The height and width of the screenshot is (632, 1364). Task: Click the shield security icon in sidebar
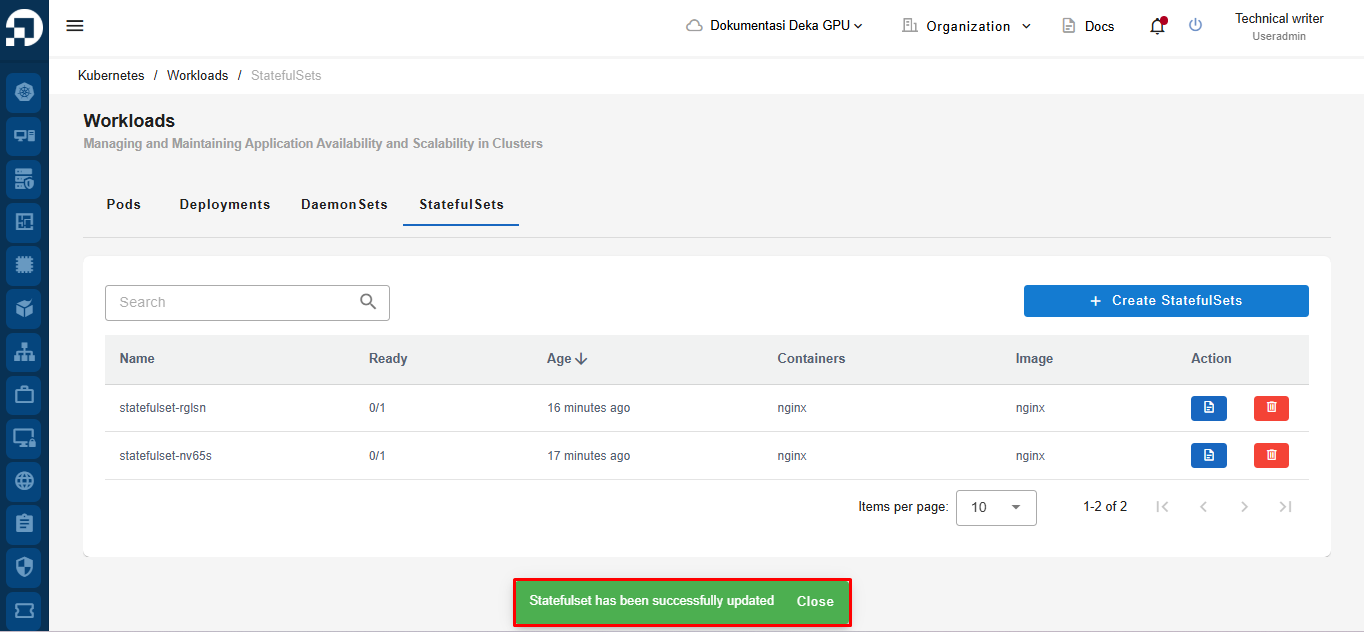24,567
